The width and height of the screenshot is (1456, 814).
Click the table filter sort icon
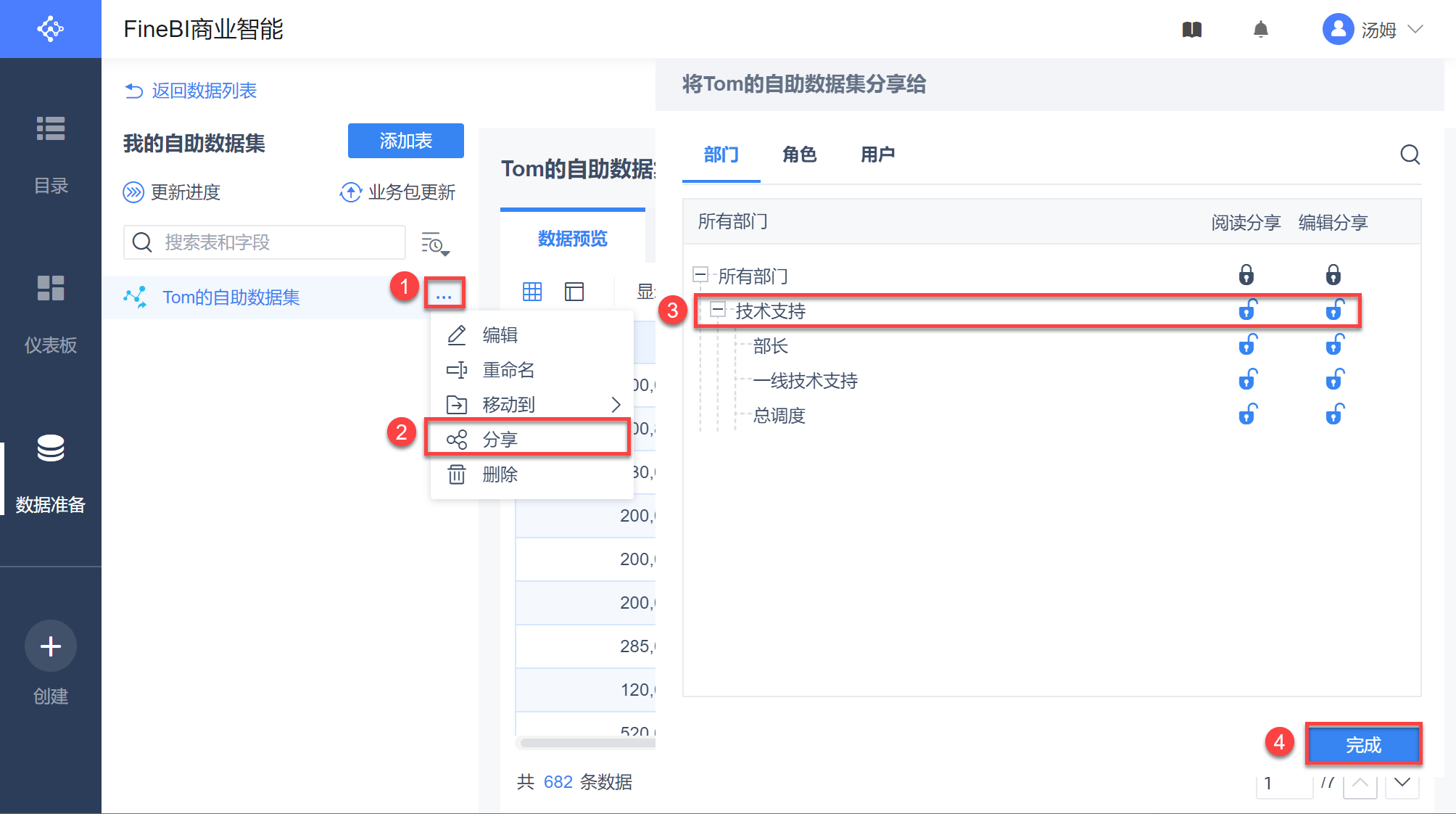[x=435, y=244]
